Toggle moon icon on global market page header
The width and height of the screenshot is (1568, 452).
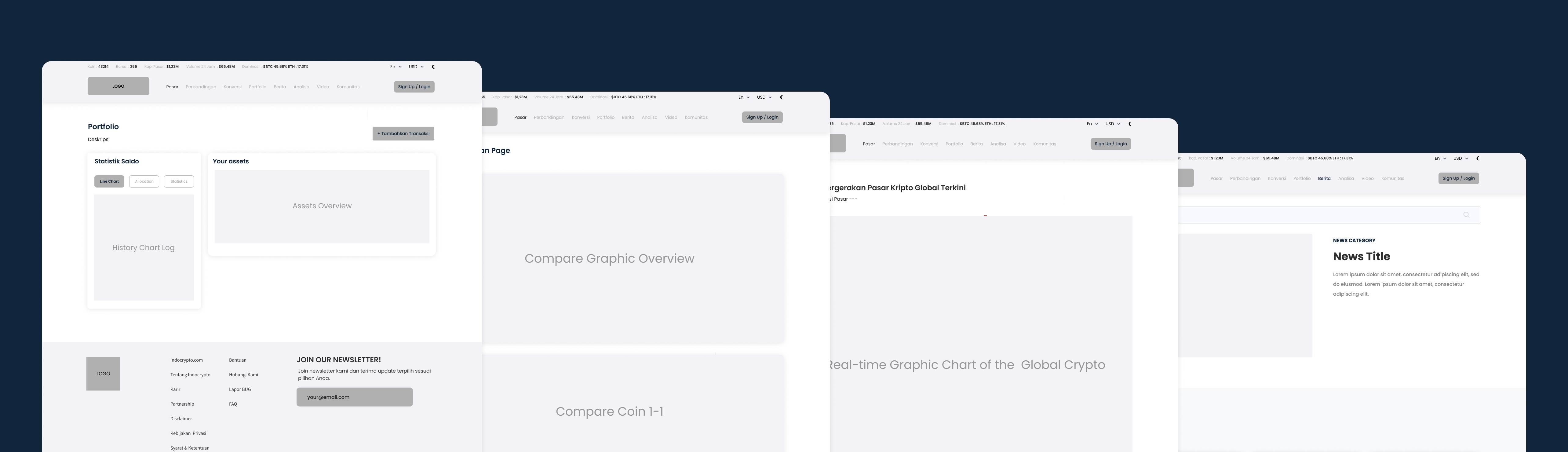pyautogui.click(x=1130, y=124)
